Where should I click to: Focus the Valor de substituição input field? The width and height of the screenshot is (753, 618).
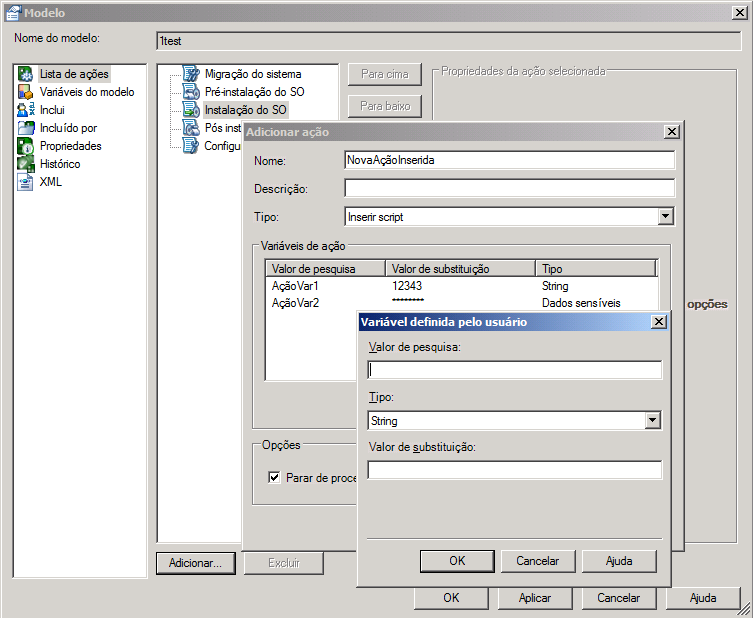click(515, 470)
